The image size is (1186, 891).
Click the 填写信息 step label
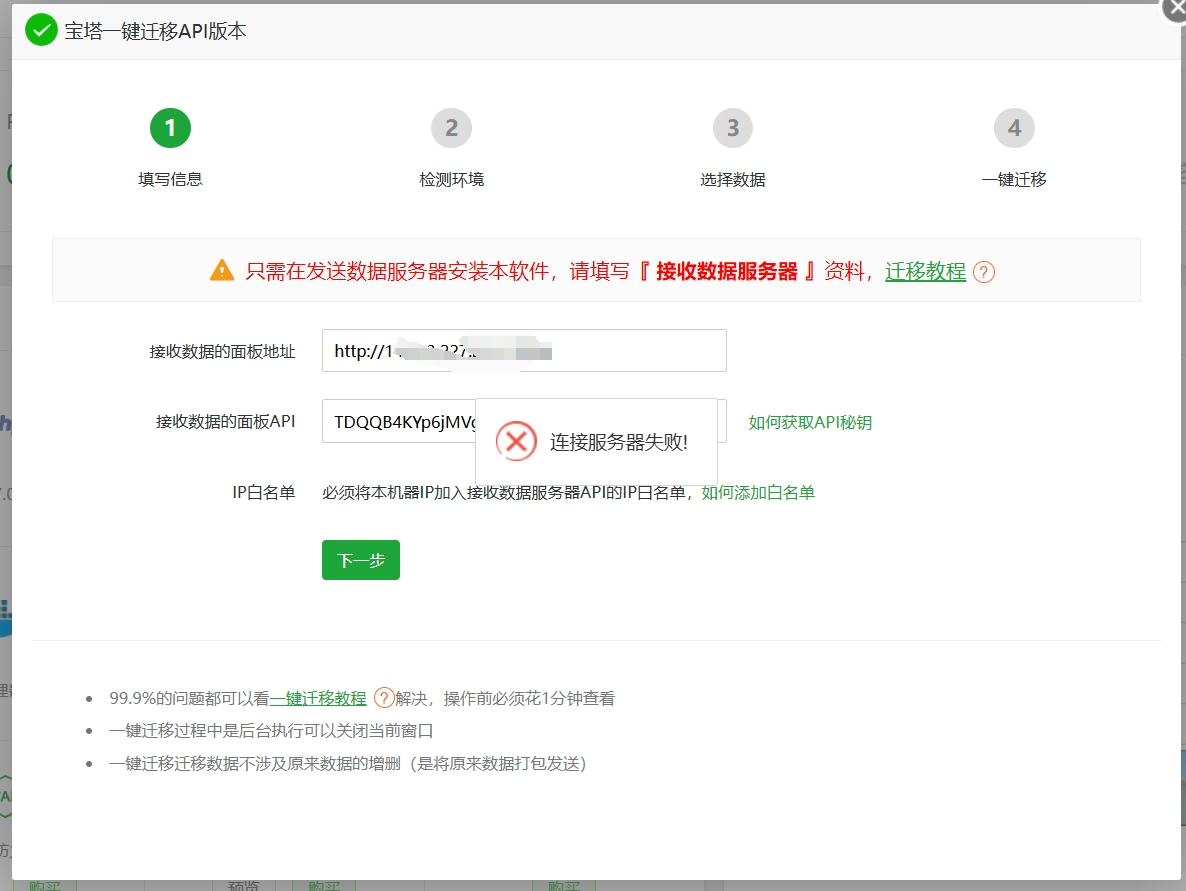click(170, 179)
